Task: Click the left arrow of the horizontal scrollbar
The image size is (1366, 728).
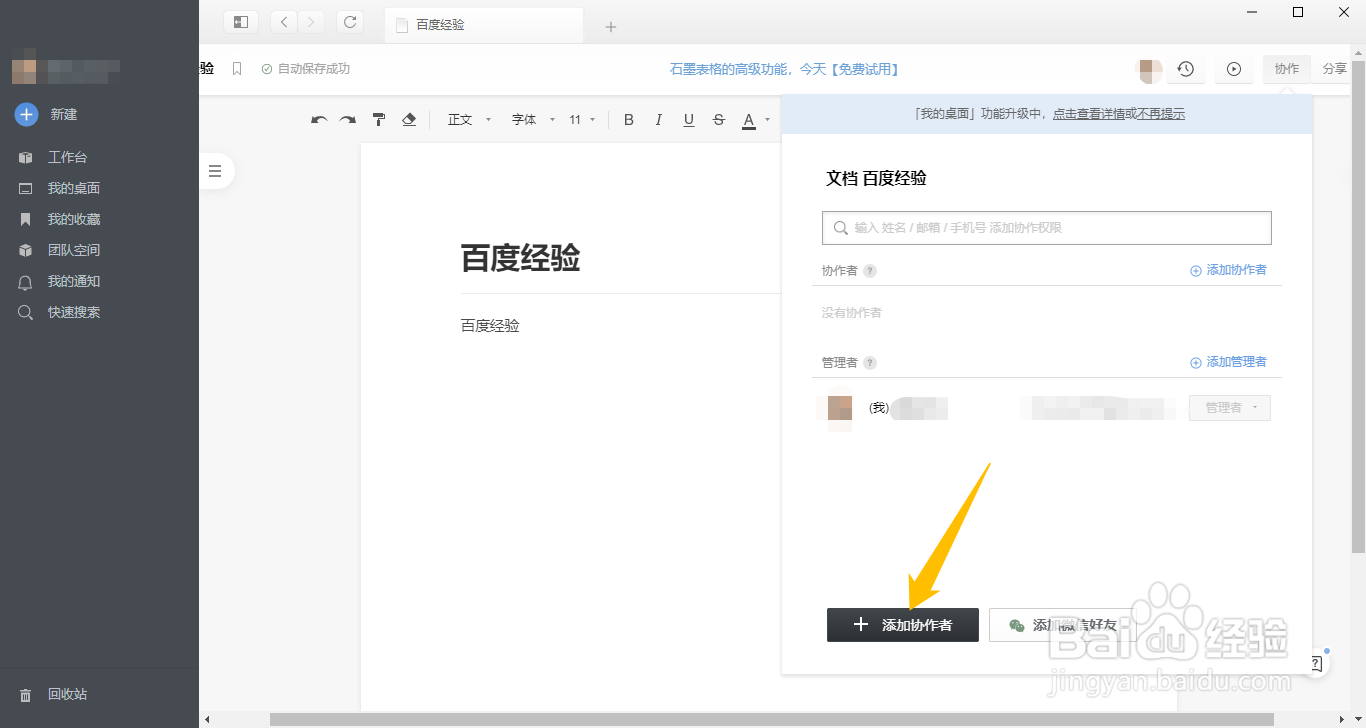Action: [207, 719]
